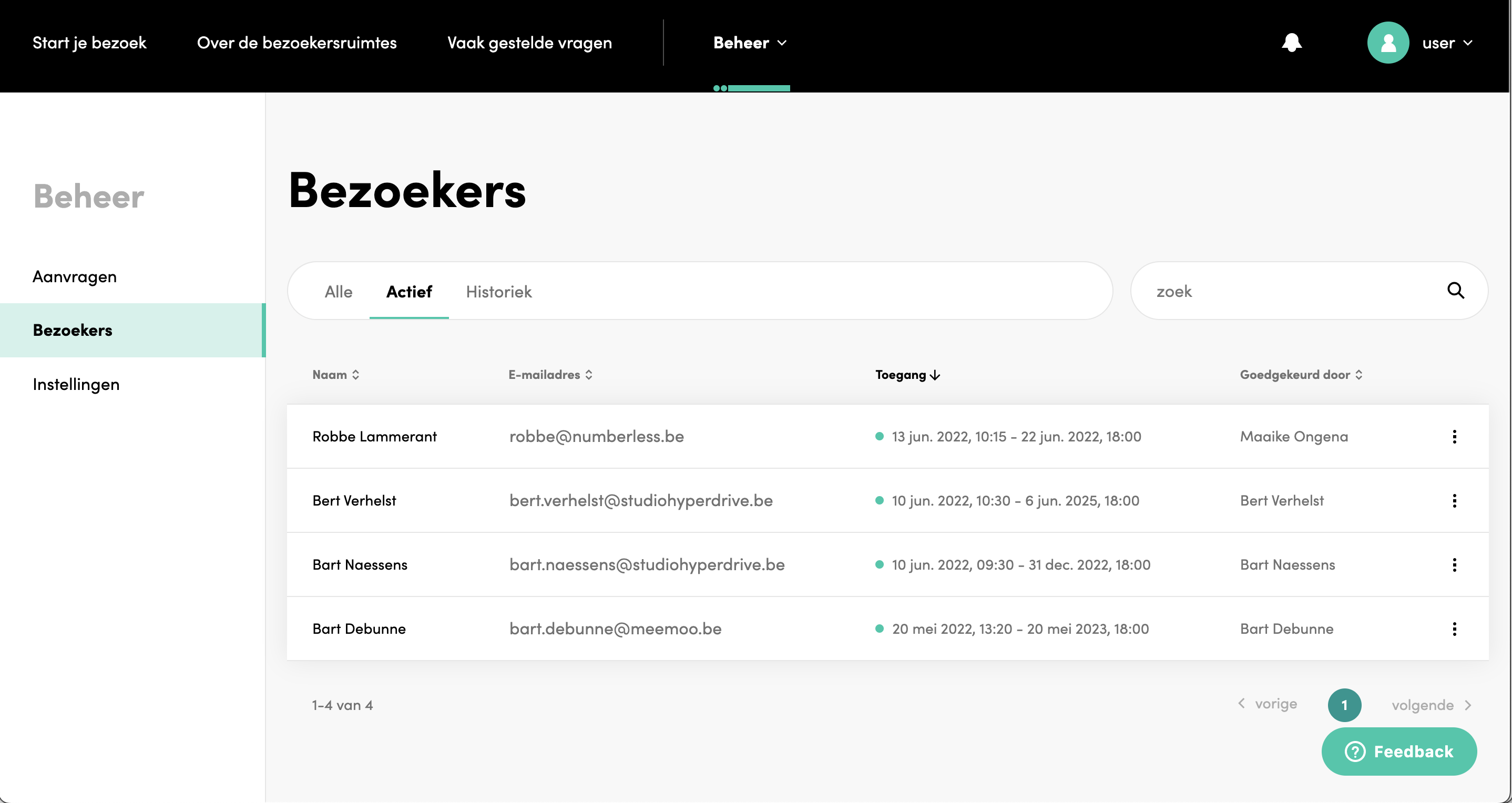Screen dimensions: 1512x803
Task: Open Aanvragen in the sidebar
Action: tap(75, 276)
